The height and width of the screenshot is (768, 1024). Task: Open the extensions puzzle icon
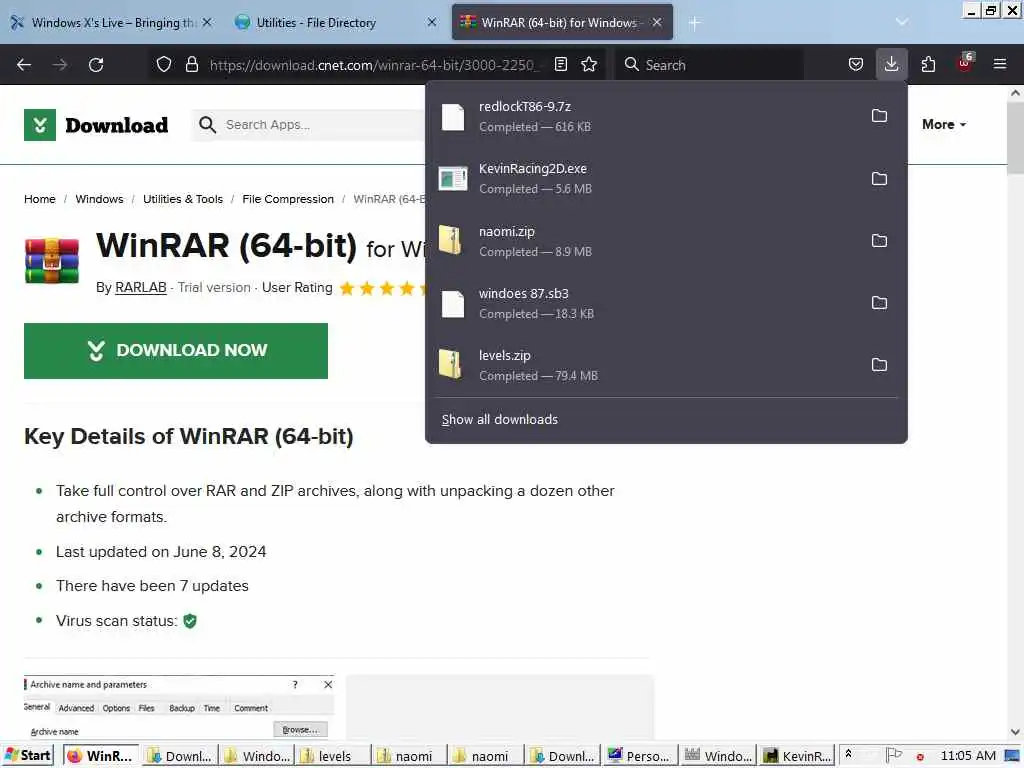(928, 65)
